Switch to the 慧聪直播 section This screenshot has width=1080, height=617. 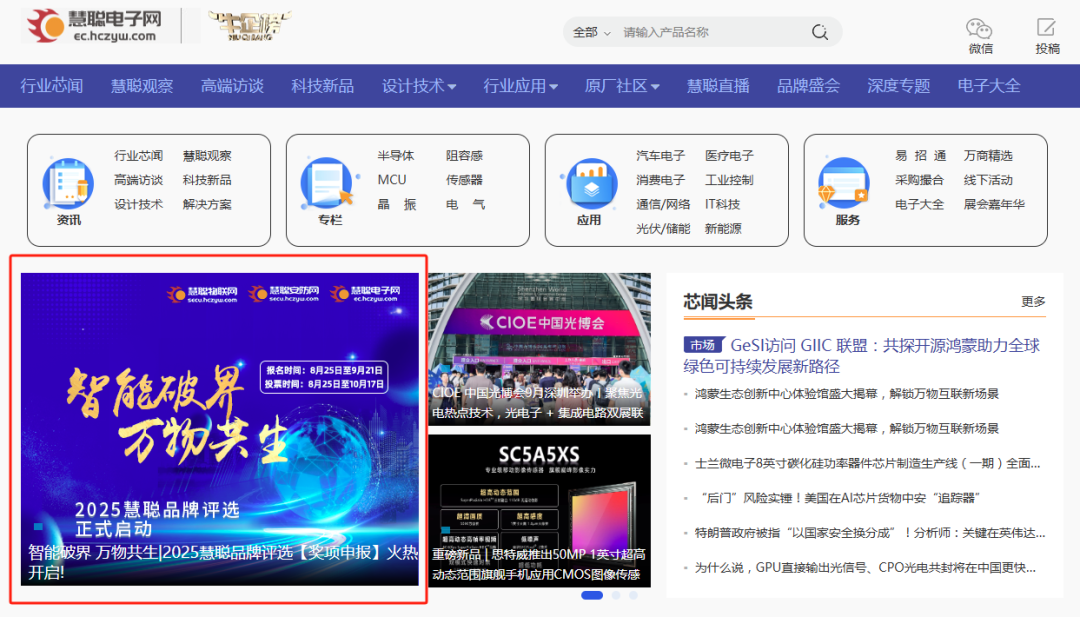click(x=717, y=86)
